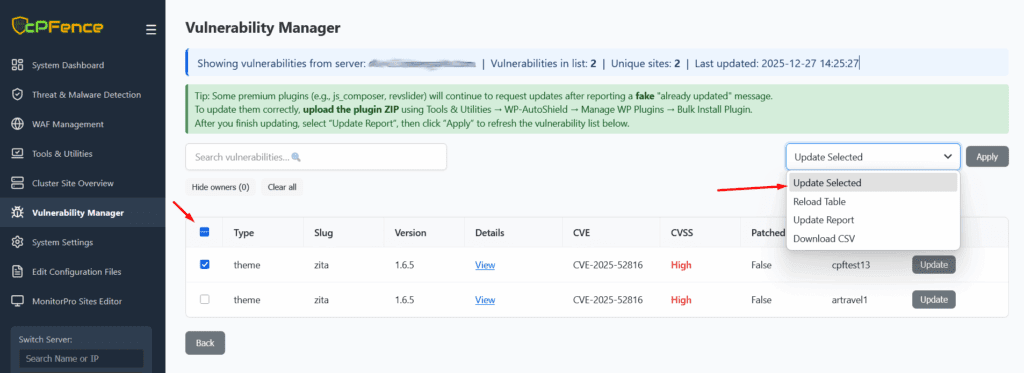Click Update button for cpftest13 row
Image resolution: width=1024 pixels, height=373 pixels.
point(934,265)
